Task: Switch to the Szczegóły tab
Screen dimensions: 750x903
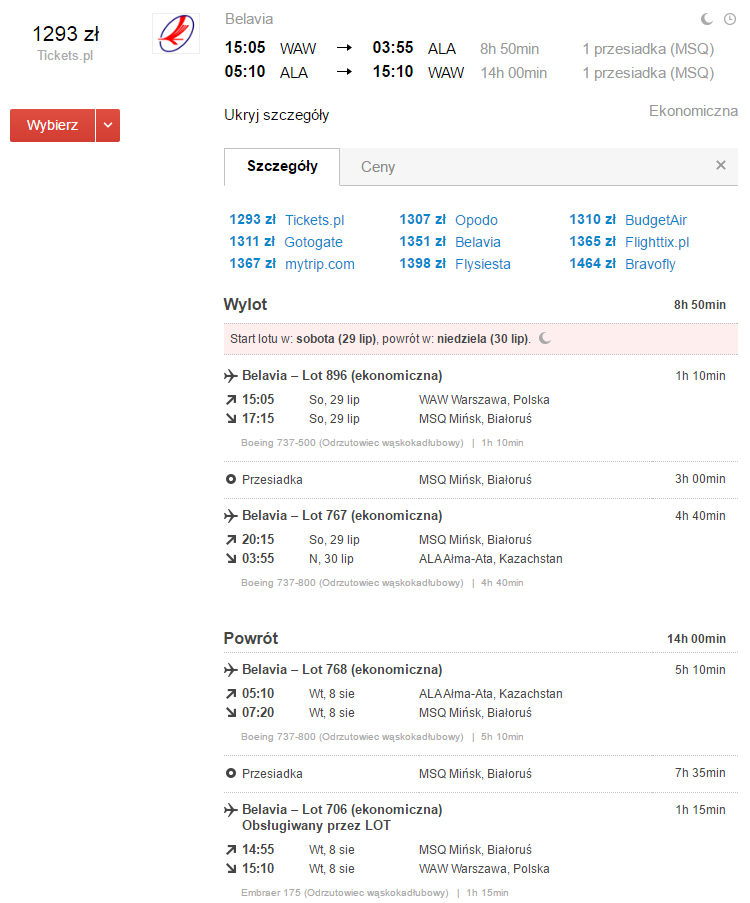Action: click(x=282, y=167)
